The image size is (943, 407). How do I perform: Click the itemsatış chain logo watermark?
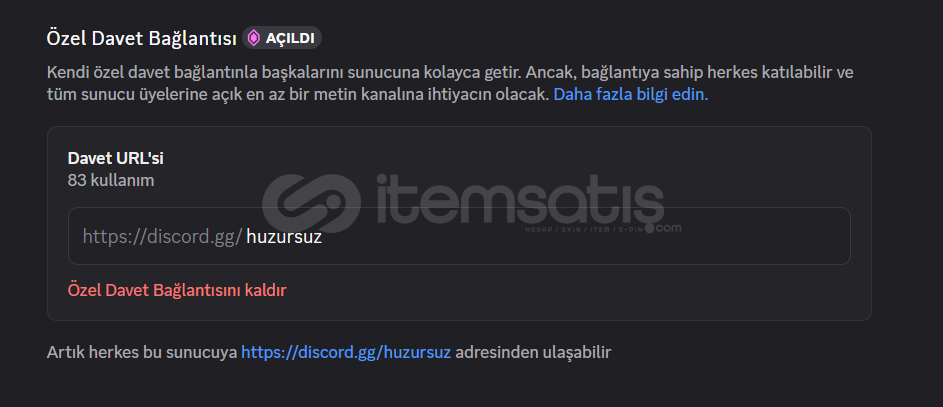coord(312,203)
